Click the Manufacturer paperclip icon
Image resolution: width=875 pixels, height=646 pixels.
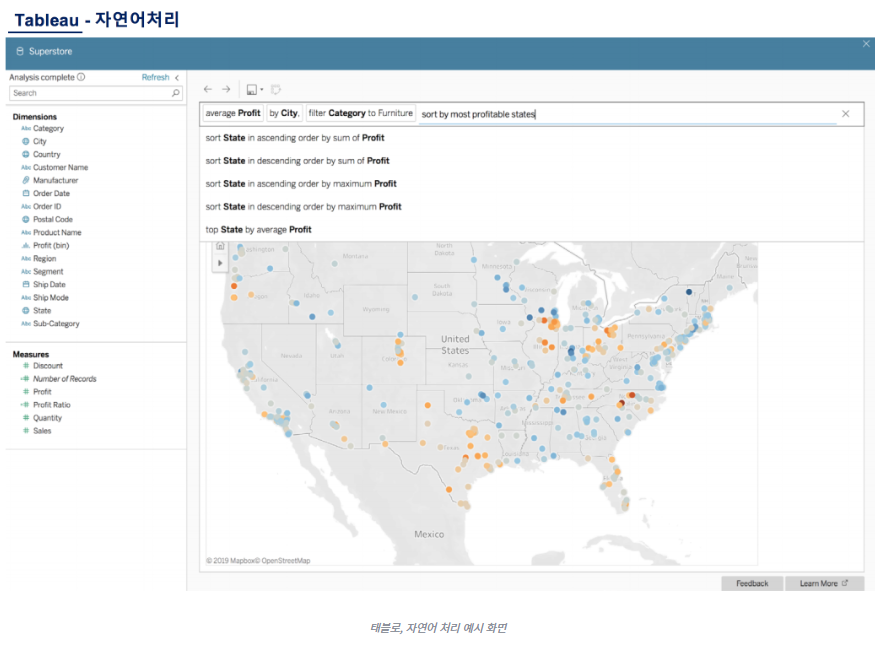click(x=26, y=180)
